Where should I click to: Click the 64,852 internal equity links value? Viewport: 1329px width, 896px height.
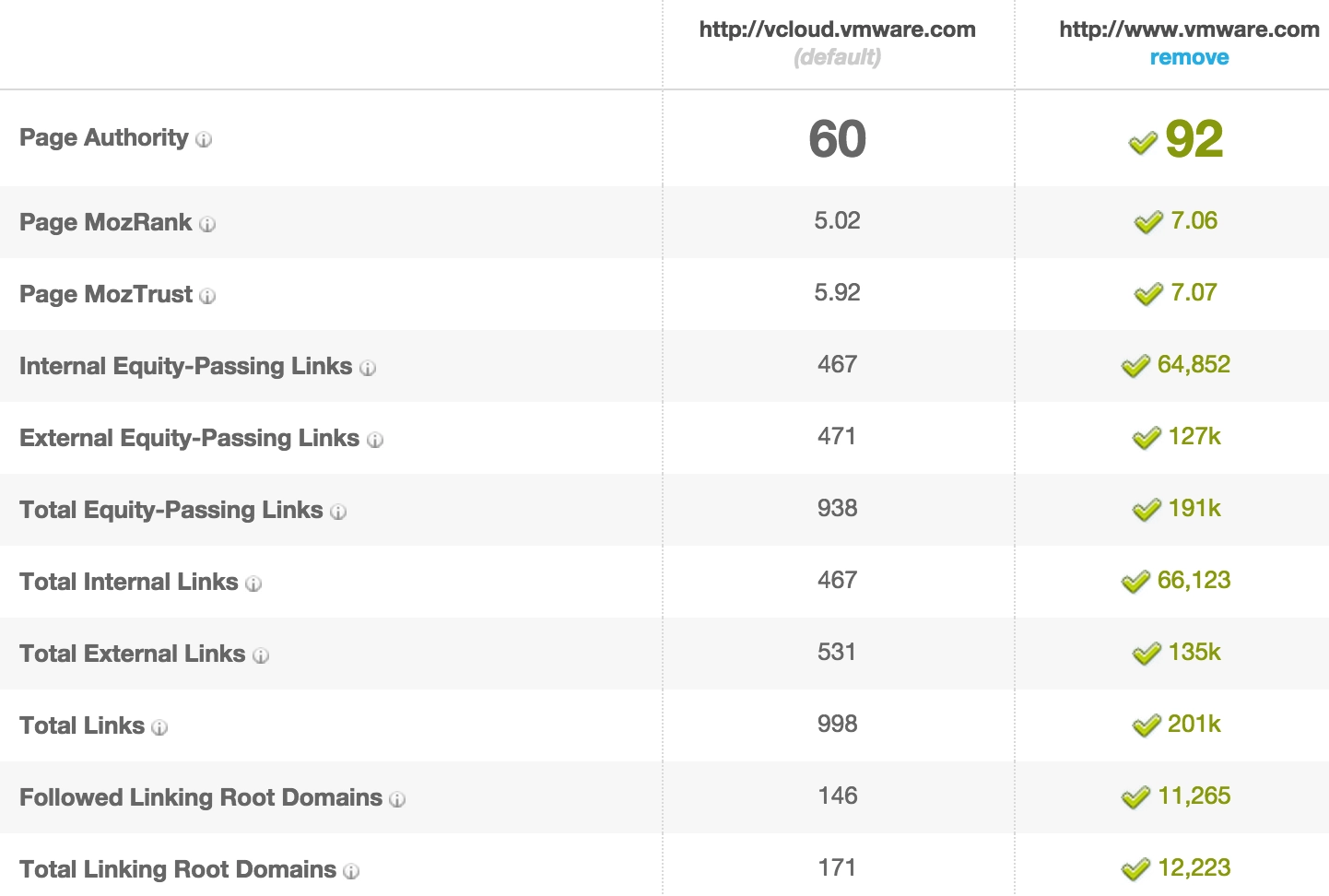tap(1194, 364)
